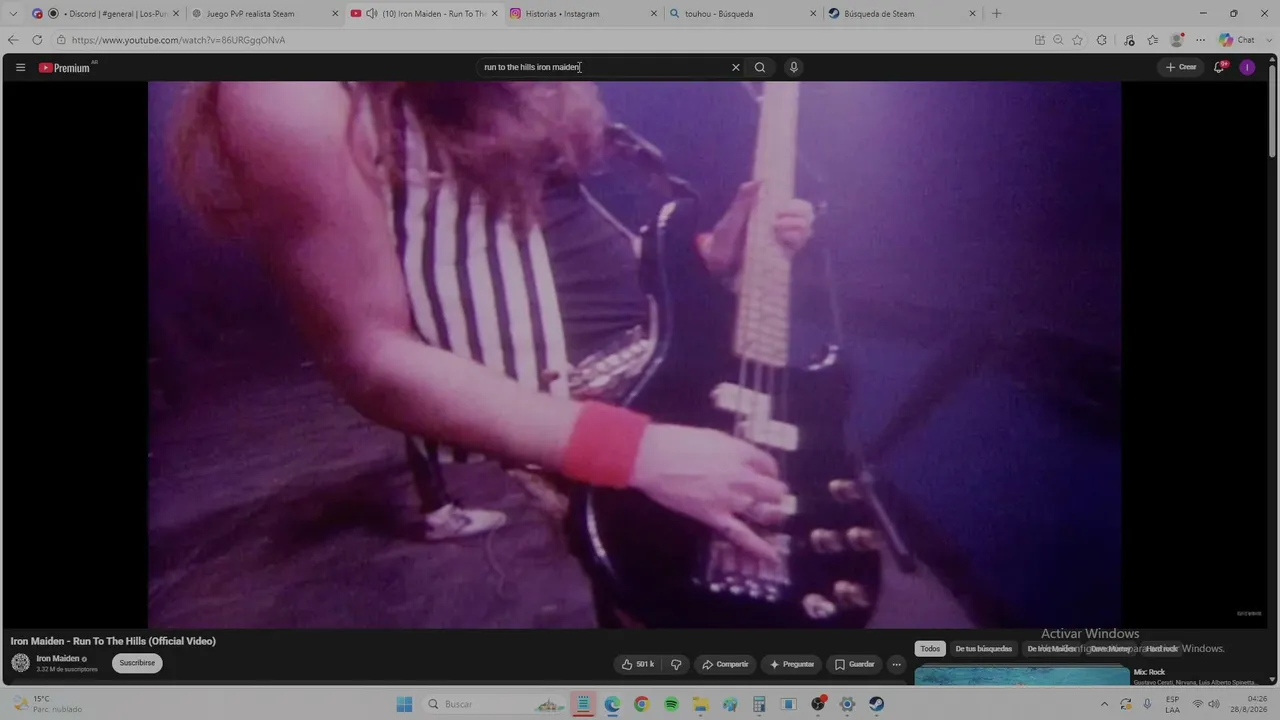Expand the arrow next to Copilot Chat
The height and width of the screenshot is (720, 1280).
coord(1268,40)
